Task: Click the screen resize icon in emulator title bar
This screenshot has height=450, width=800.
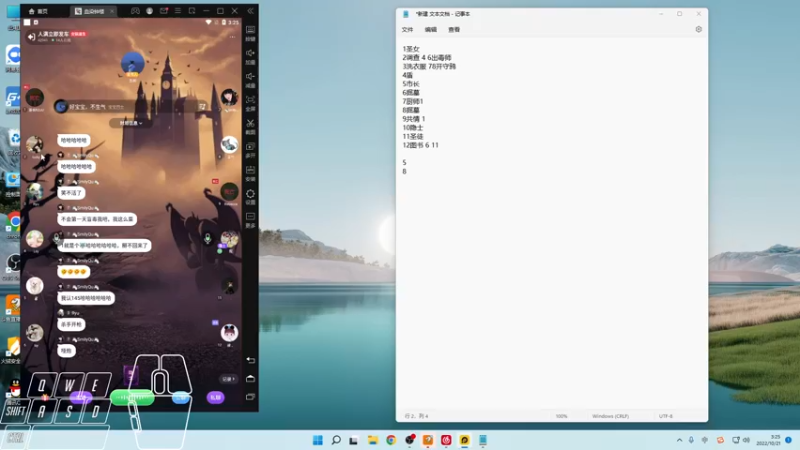Action: pos(192,11)
